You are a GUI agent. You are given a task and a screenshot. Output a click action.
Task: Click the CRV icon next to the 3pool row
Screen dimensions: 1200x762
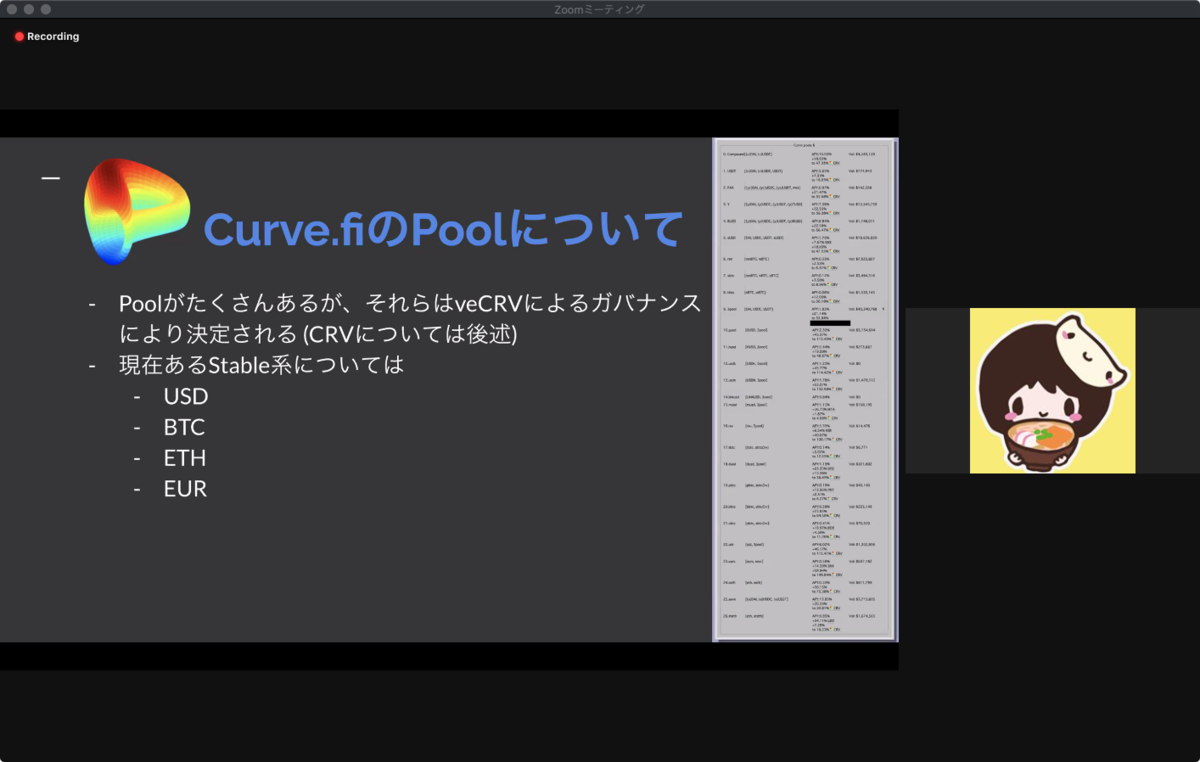(x=833, y=317)
